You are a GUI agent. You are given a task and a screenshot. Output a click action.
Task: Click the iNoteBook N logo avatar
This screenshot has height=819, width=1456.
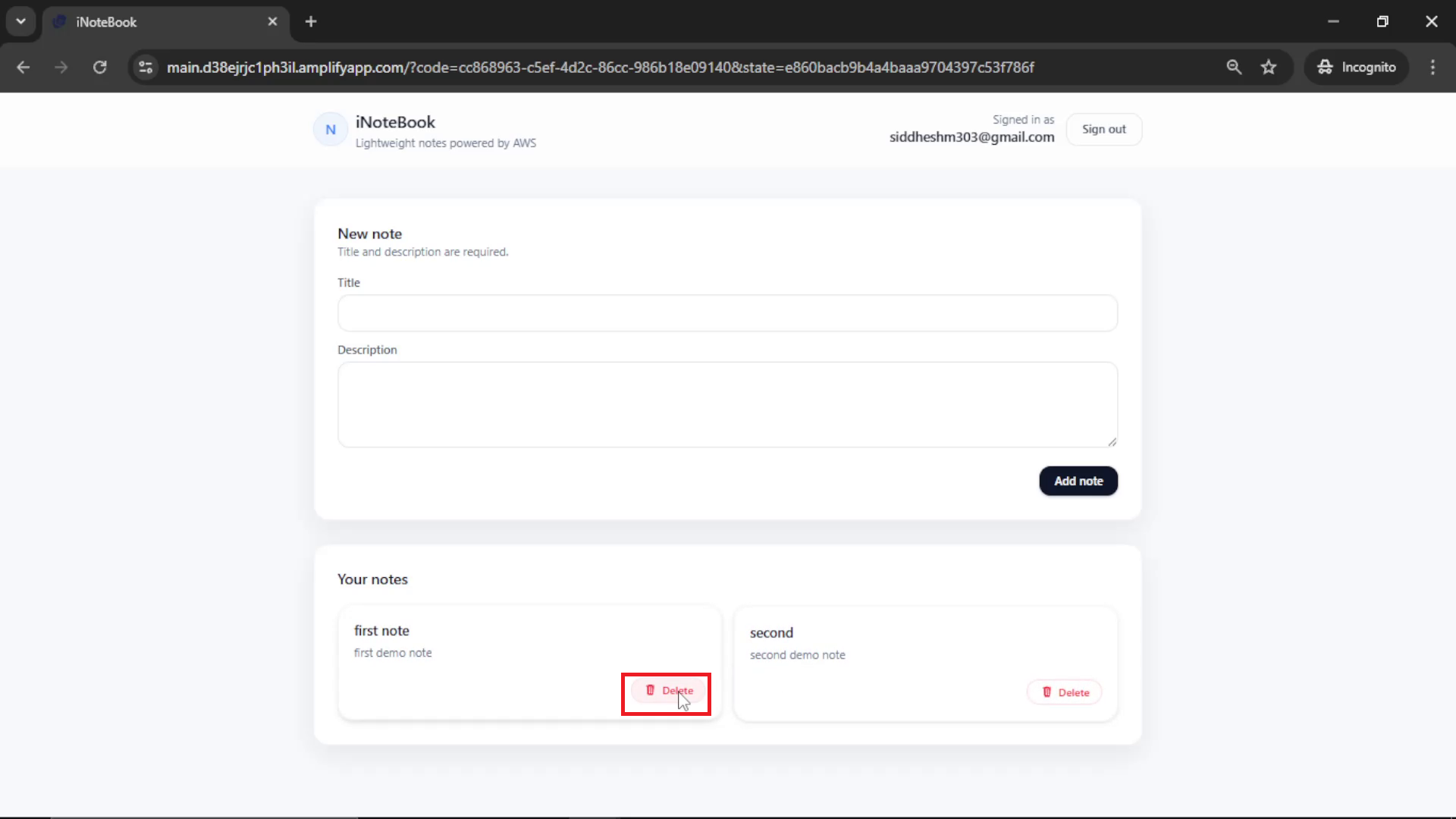331,130
